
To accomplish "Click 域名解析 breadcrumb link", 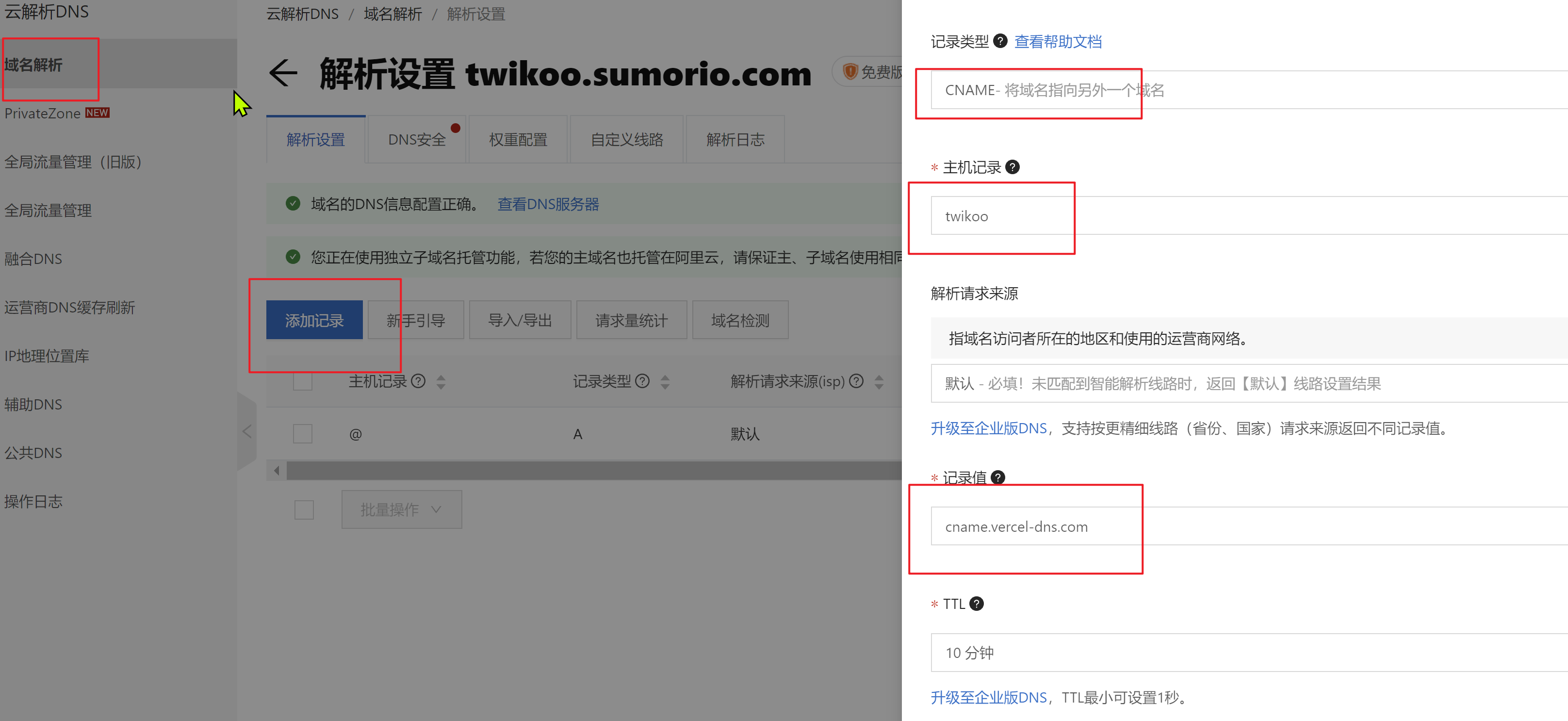I will (x=392, y=14).
